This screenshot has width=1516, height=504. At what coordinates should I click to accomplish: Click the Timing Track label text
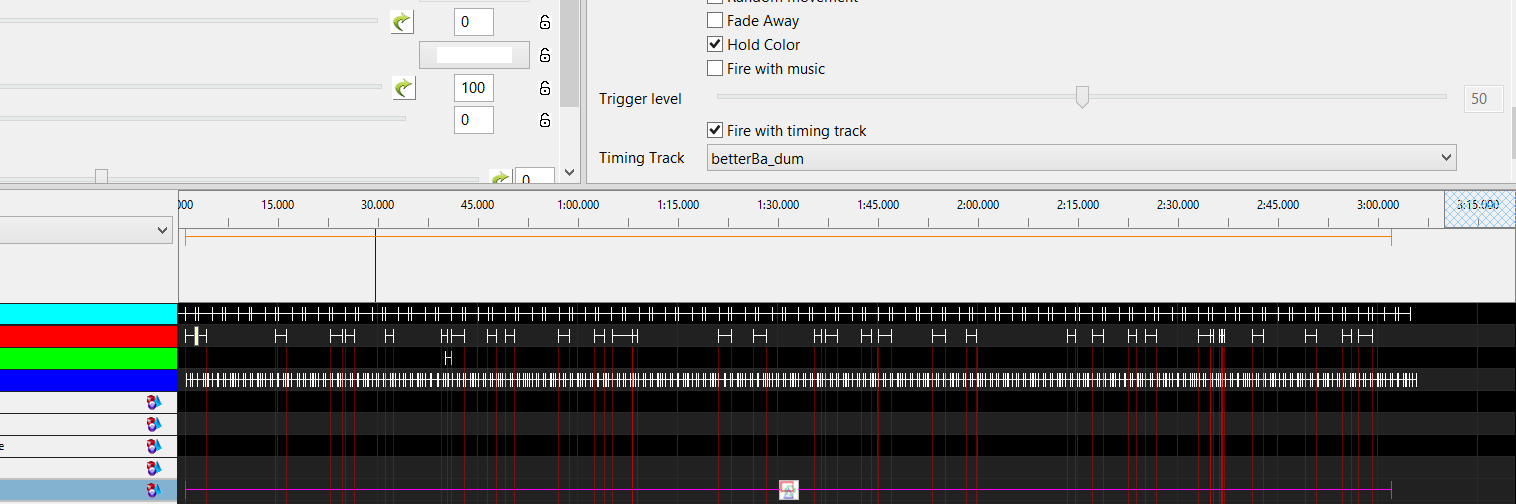click(x=642, y=158)
